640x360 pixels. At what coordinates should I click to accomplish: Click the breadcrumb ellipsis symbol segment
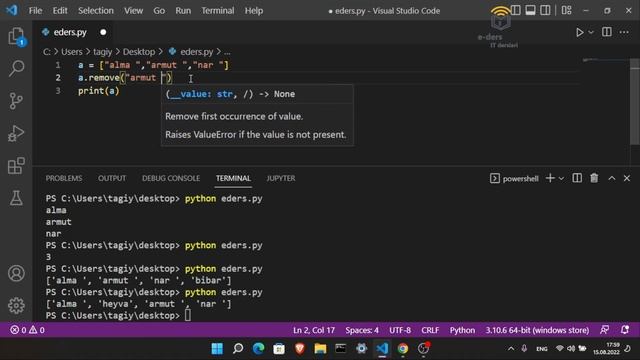tap(227, 52)
